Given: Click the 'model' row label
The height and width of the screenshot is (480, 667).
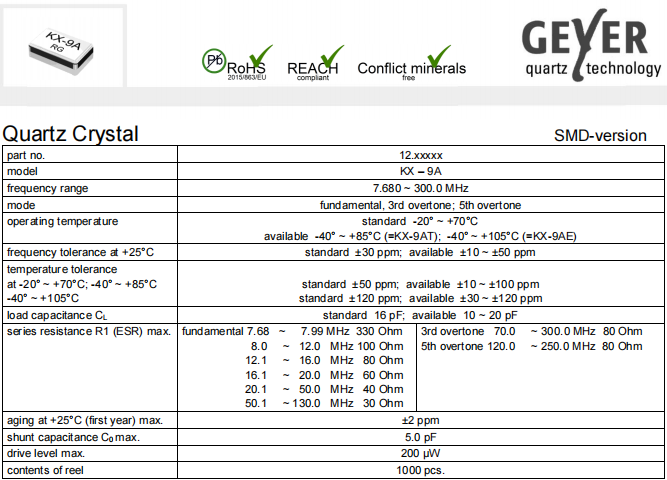Looking at the screenshot, I should coord(22,171).
